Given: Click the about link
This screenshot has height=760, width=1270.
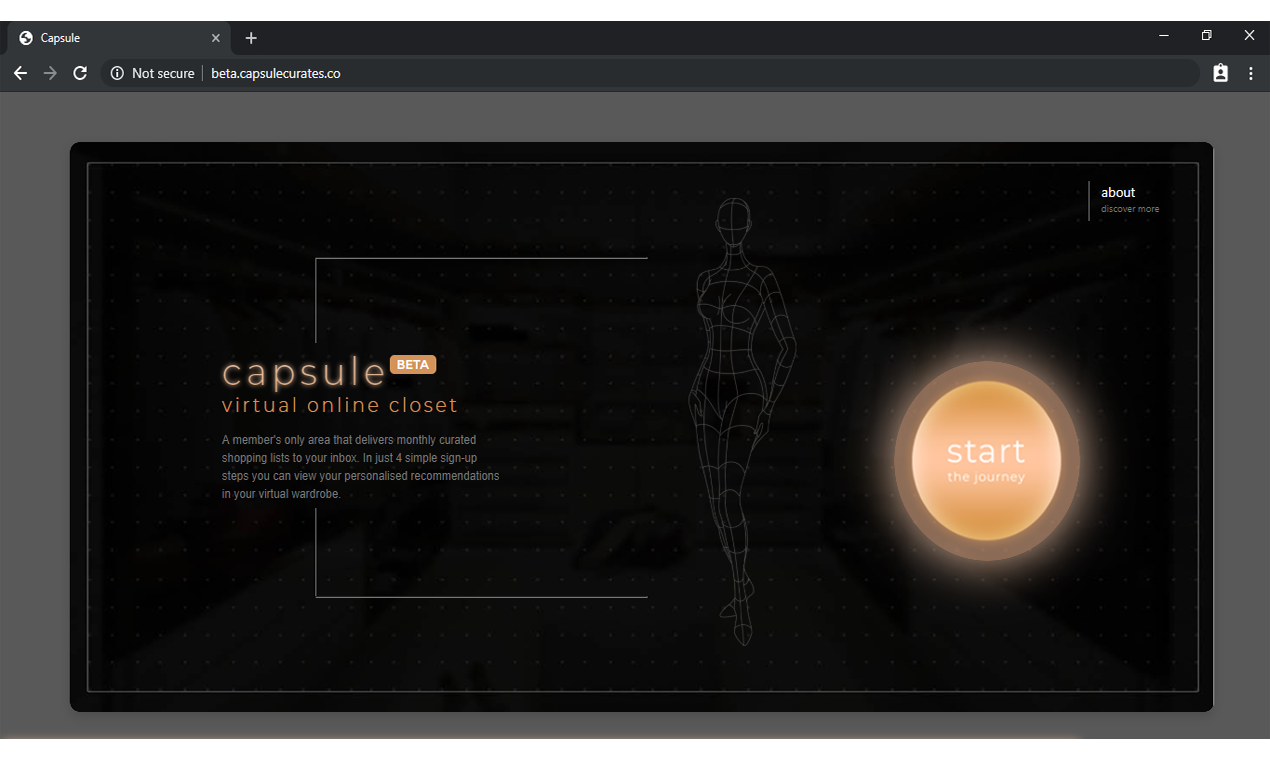Looking at the screenshot, I should coord(1118,192).
